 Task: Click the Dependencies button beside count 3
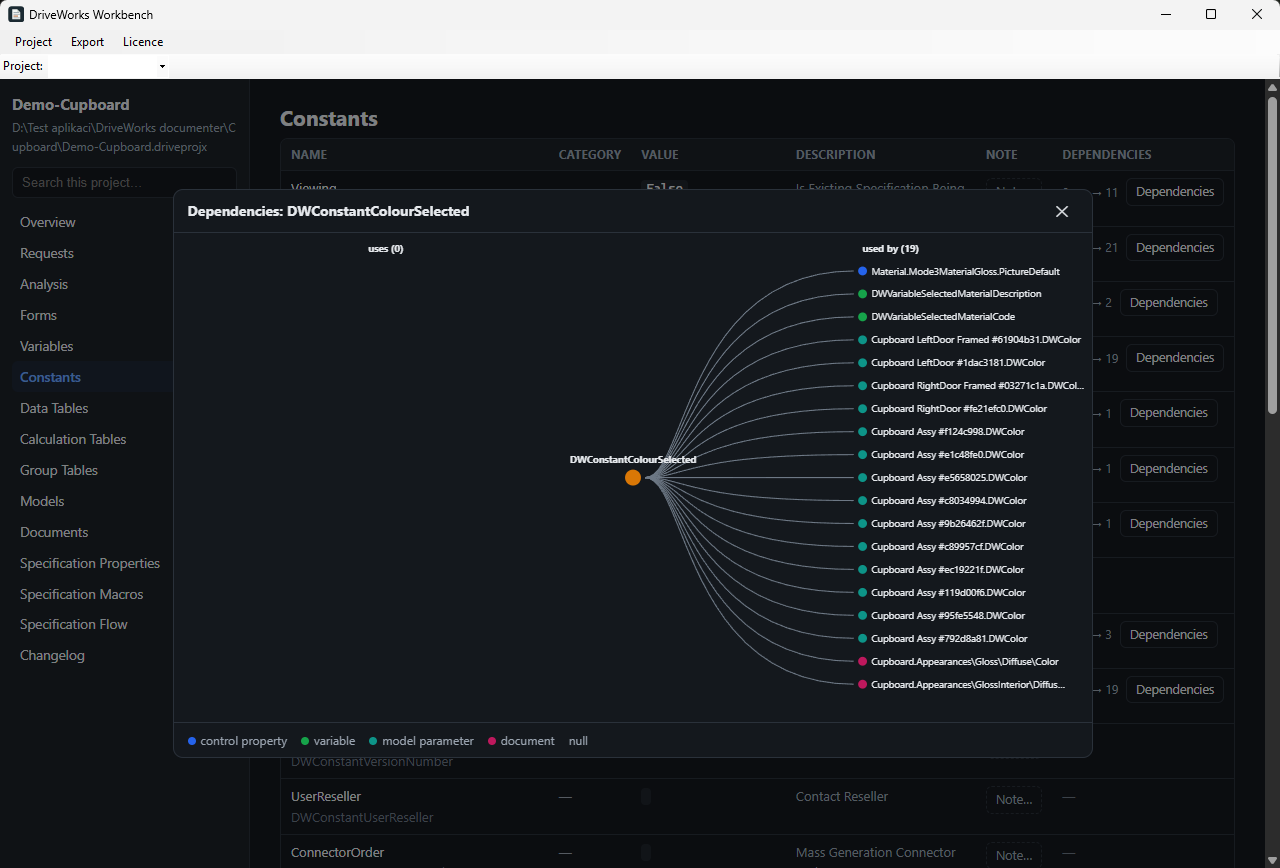pyautogui.click(x=1169, y=635)
